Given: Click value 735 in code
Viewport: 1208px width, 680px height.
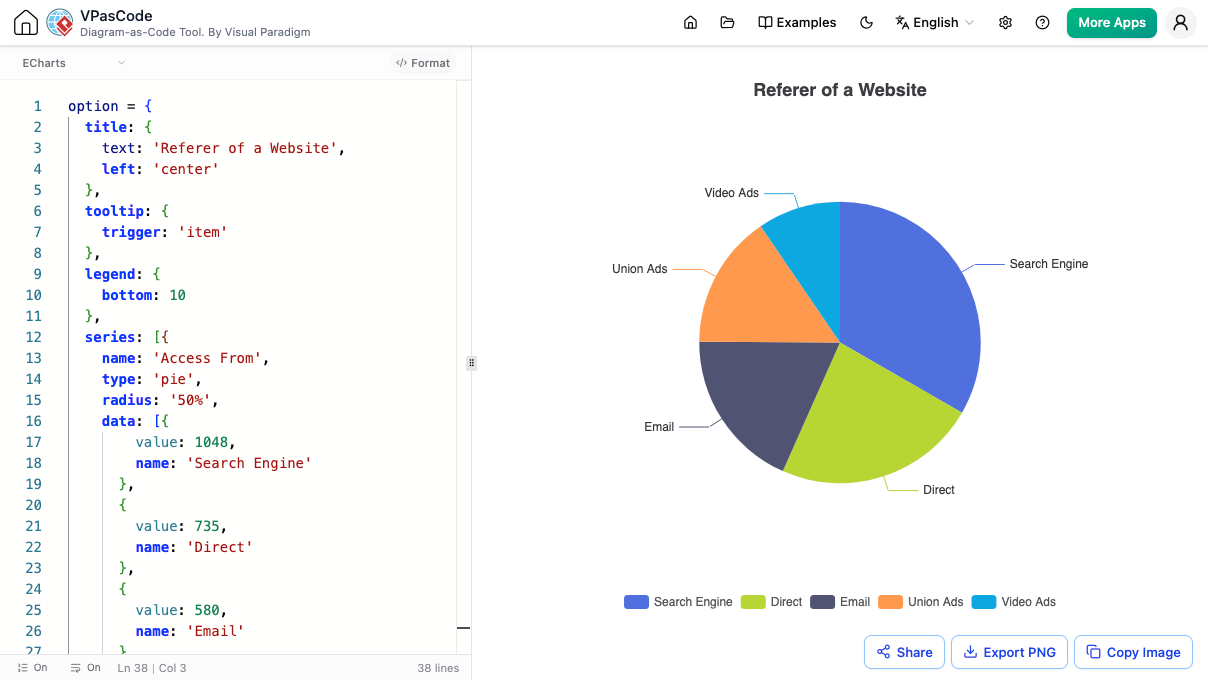Looking at the screenshot, I should 207,526.
